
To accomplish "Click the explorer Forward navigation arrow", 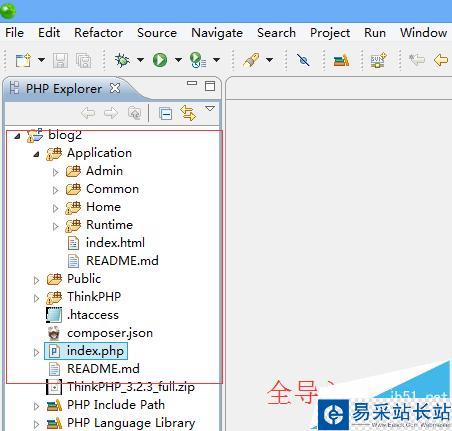I will click(111, 113).
